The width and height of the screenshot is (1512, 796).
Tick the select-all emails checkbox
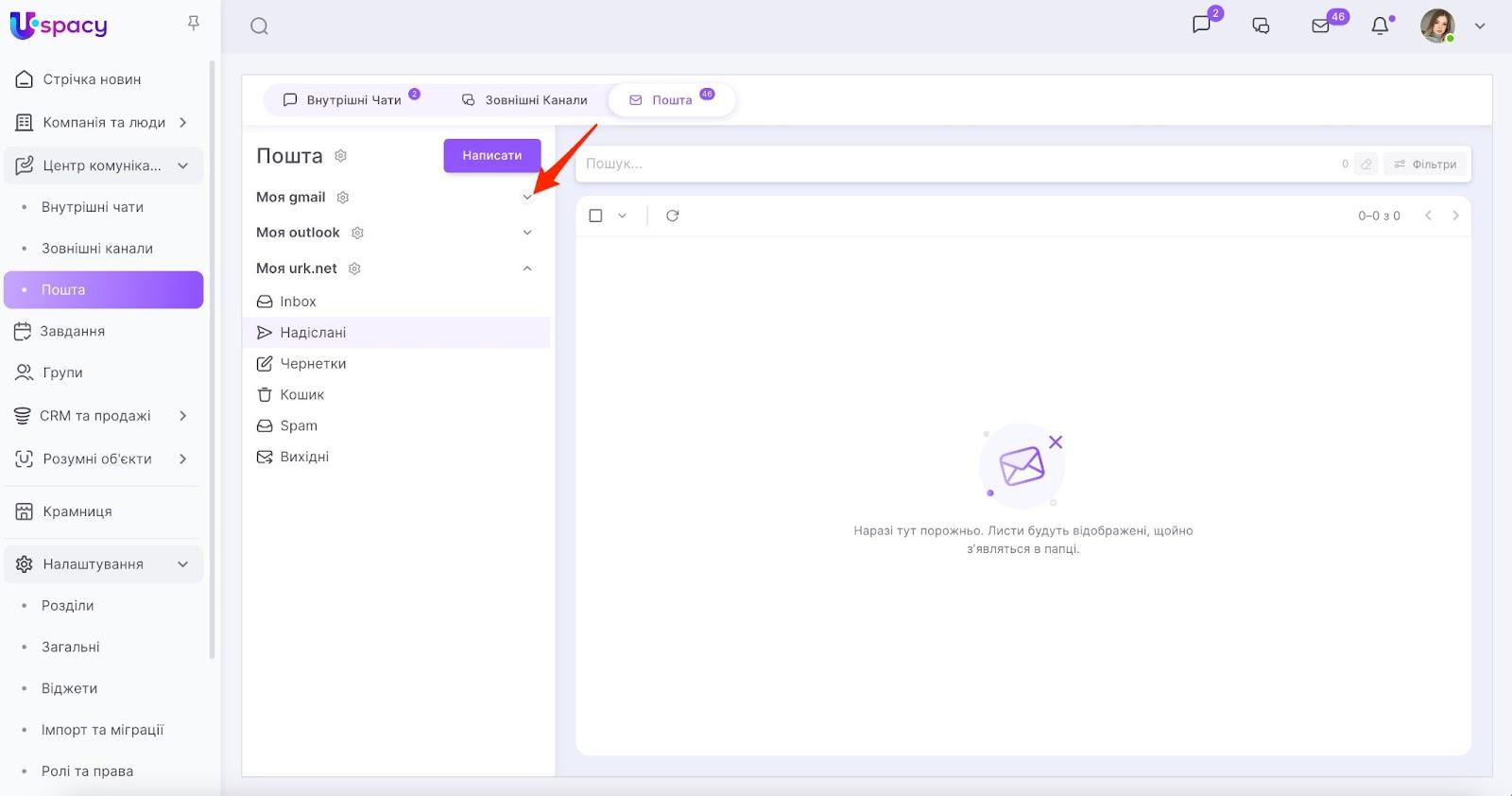point(595,216)
